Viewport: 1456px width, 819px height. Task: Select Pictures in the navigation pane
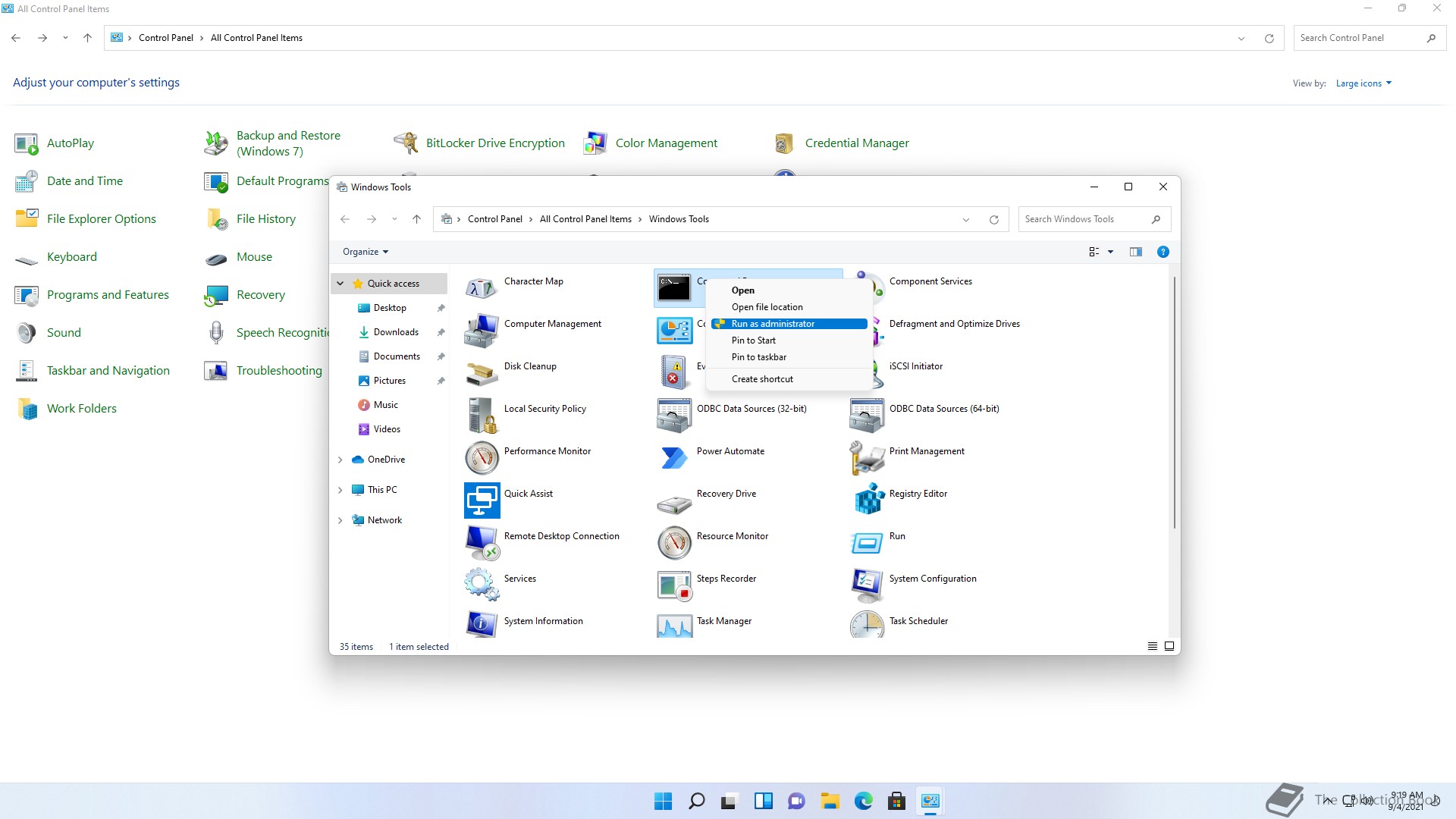click(389, 381)
